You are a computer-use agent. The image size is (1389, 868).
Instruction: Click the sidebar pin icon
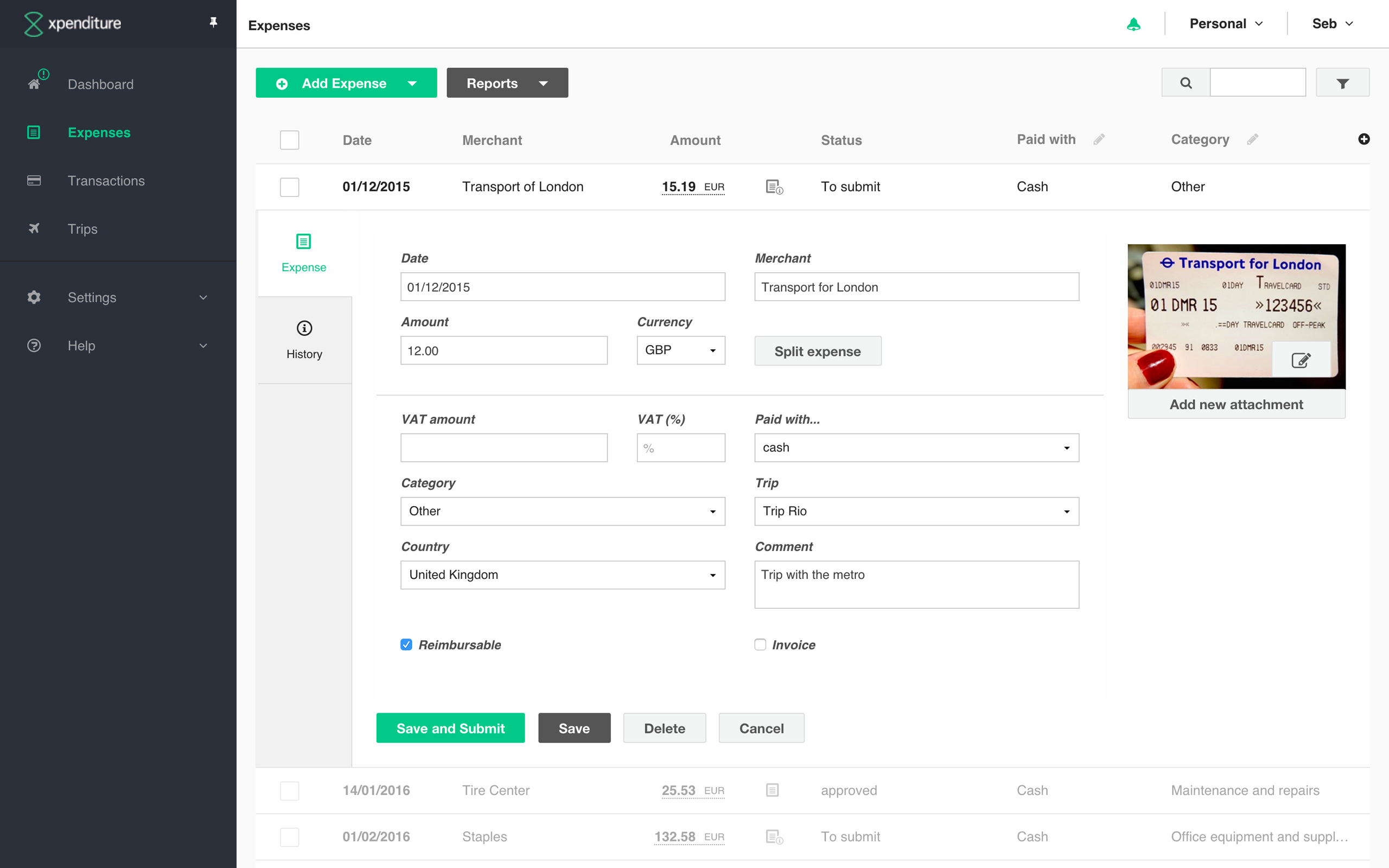pyautogui.click(x=214, y=22)
